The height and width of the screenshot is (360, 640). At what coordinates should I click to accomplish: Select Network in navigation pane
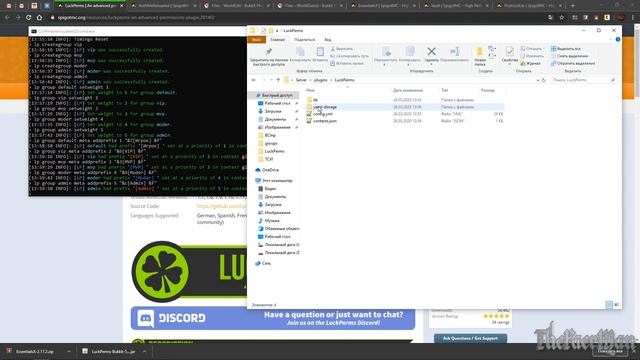click(x=266, y=263)
